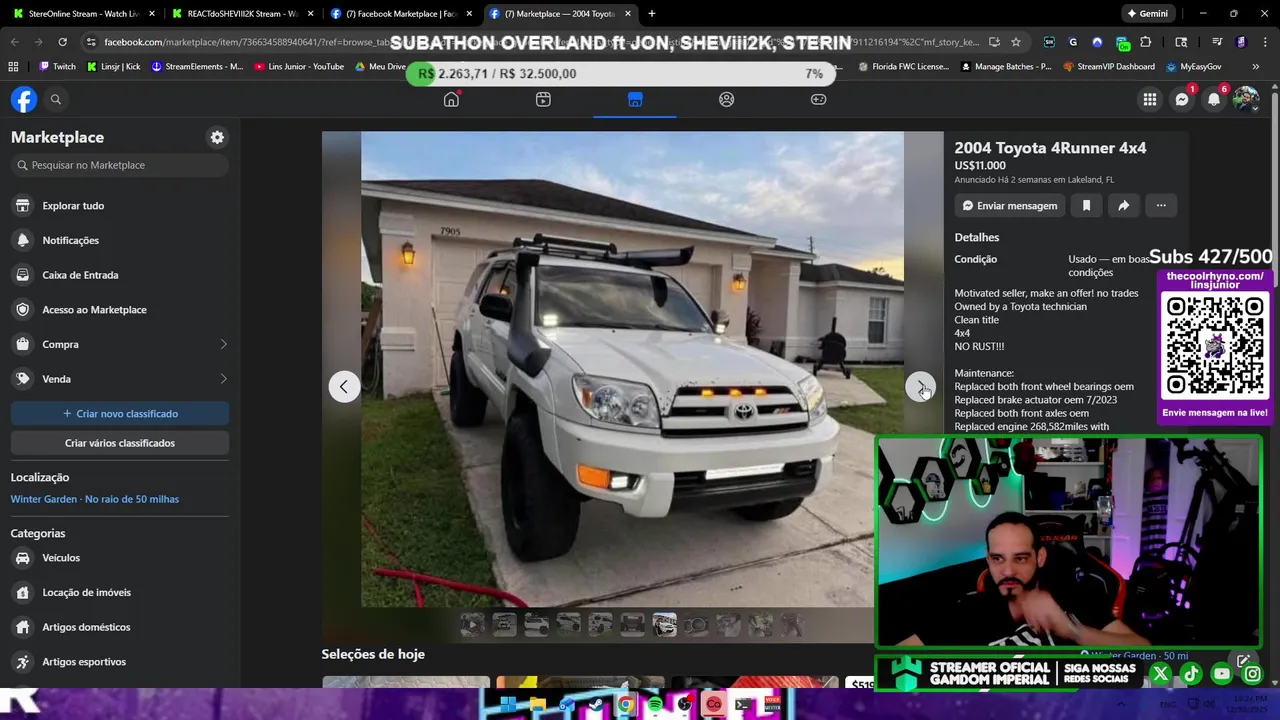Go back with browser back arrow
1280x720 pixels.
pos(14,42)
